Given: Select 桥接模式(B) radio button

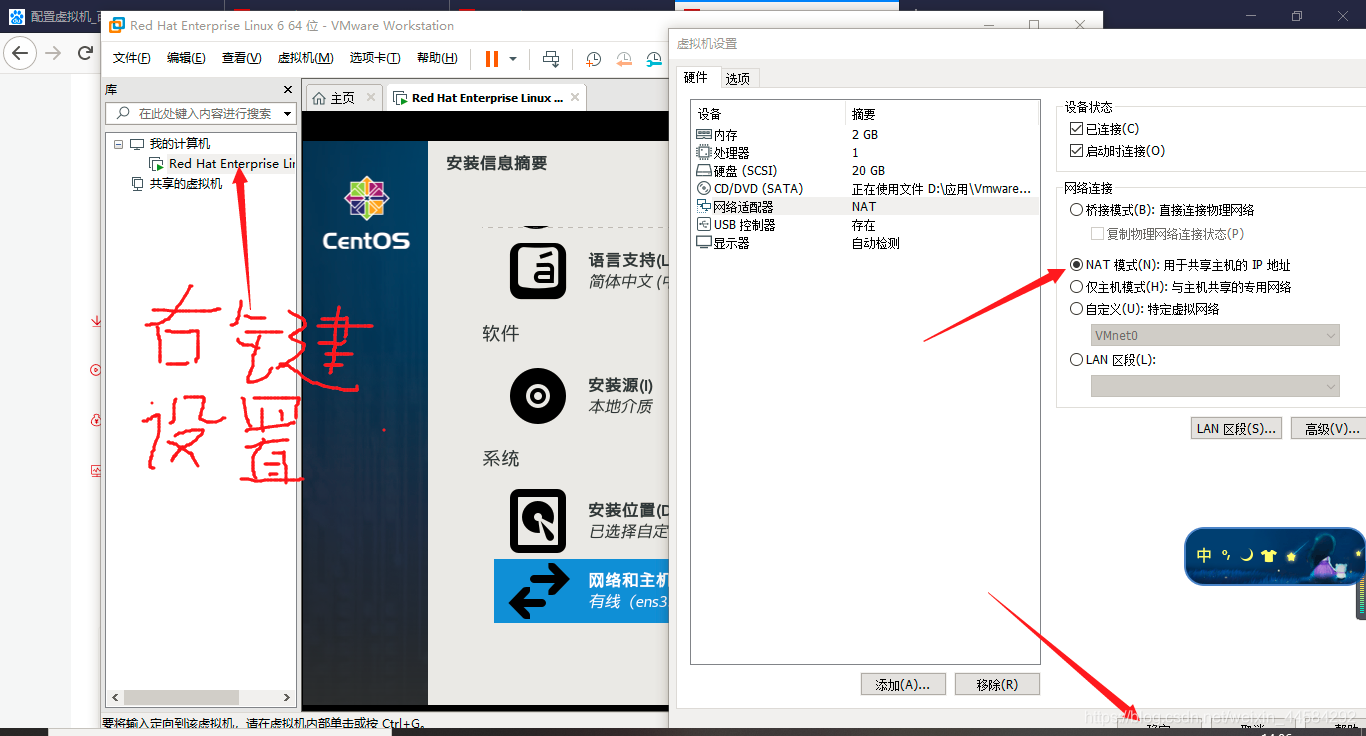Looking at the screenshot, I should [1076, 210].
